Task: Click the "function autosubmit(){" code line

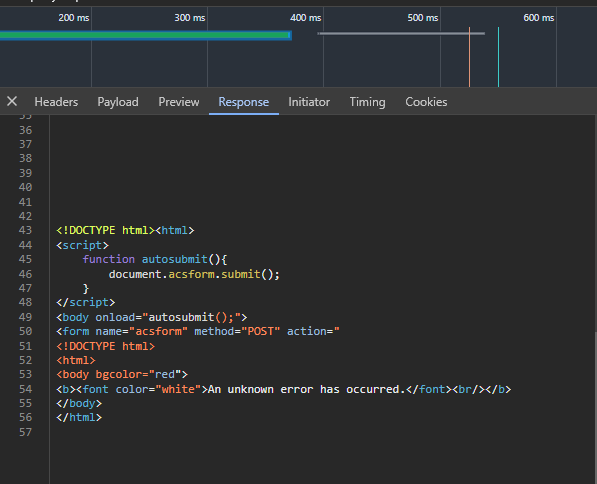Action: point(155,259)
